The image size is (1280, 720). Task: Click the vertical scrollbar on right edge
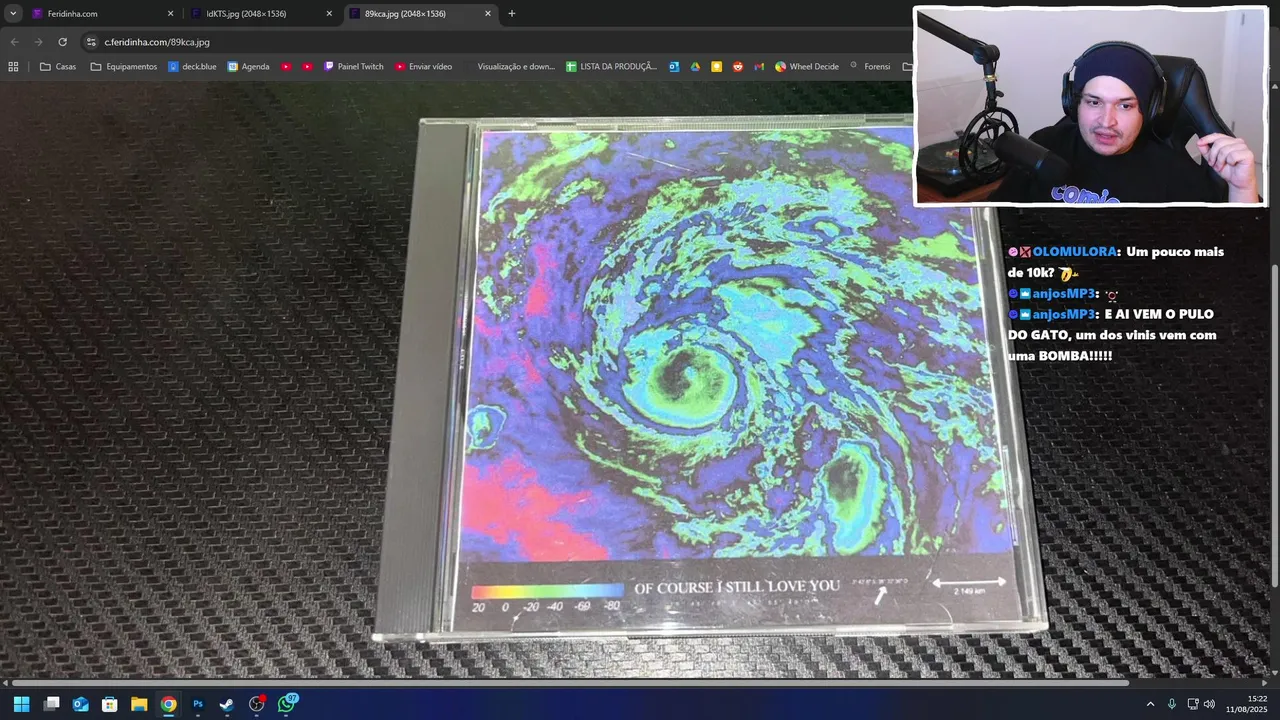point(1274,425)
